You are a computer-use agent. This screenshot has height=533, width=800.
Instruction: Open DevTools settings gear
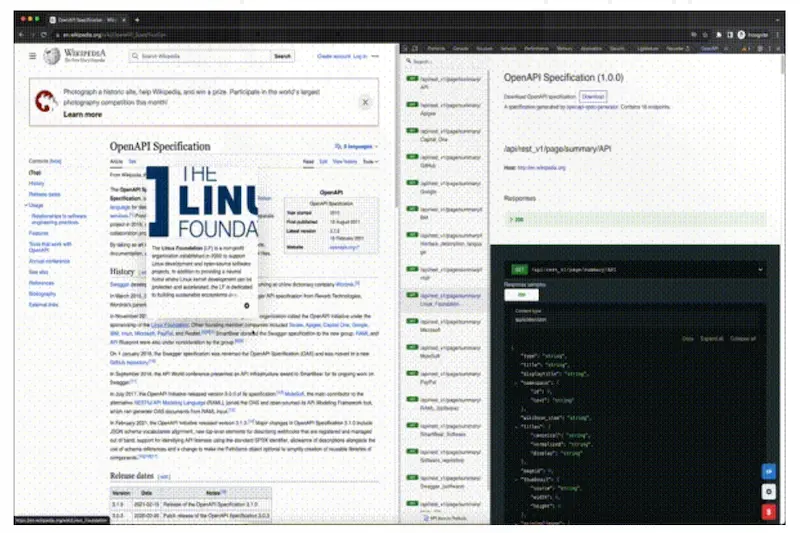(760, 48)
